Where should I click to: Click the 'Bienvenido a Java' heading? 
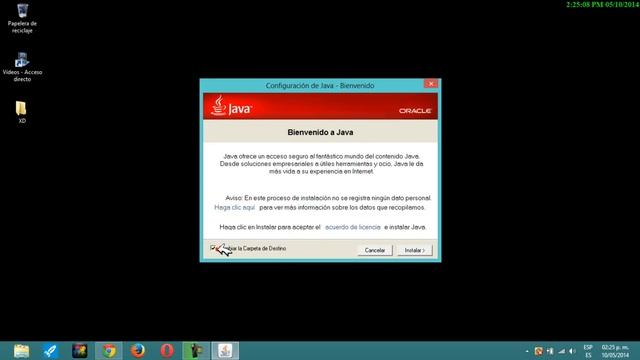[320, 132]
